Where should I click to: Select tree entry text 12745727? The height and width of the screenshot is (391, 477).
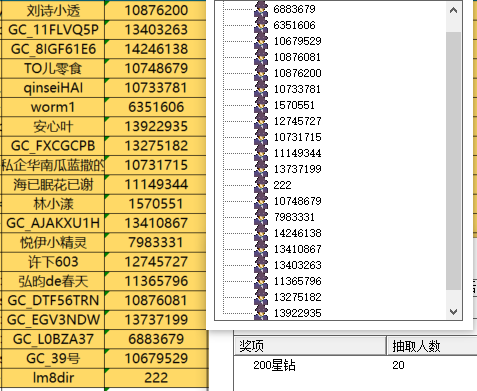tap(298, 121)
